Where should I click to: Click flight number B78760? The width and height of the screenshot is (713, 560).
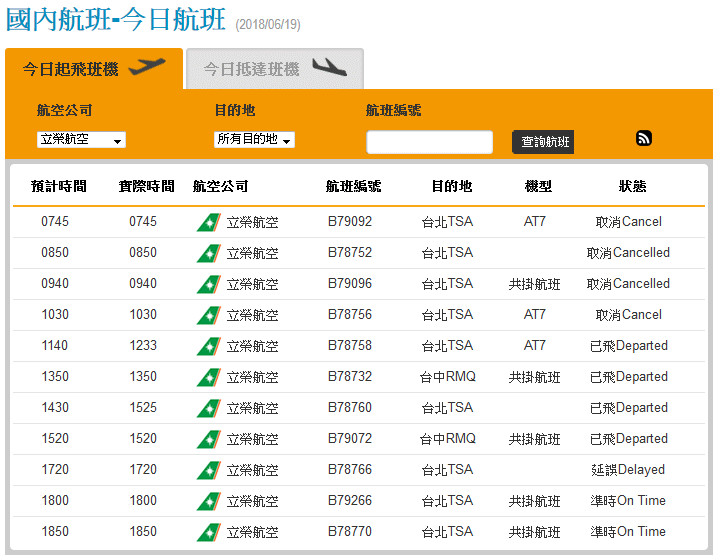[x=350, y=407]
